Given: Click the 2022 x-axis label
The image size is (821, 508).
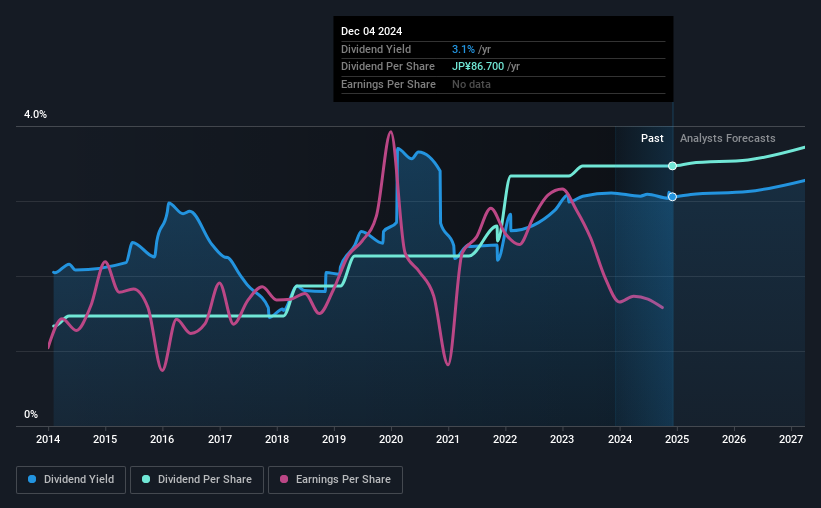Looking at the screenshot, I should coord(505,439).
